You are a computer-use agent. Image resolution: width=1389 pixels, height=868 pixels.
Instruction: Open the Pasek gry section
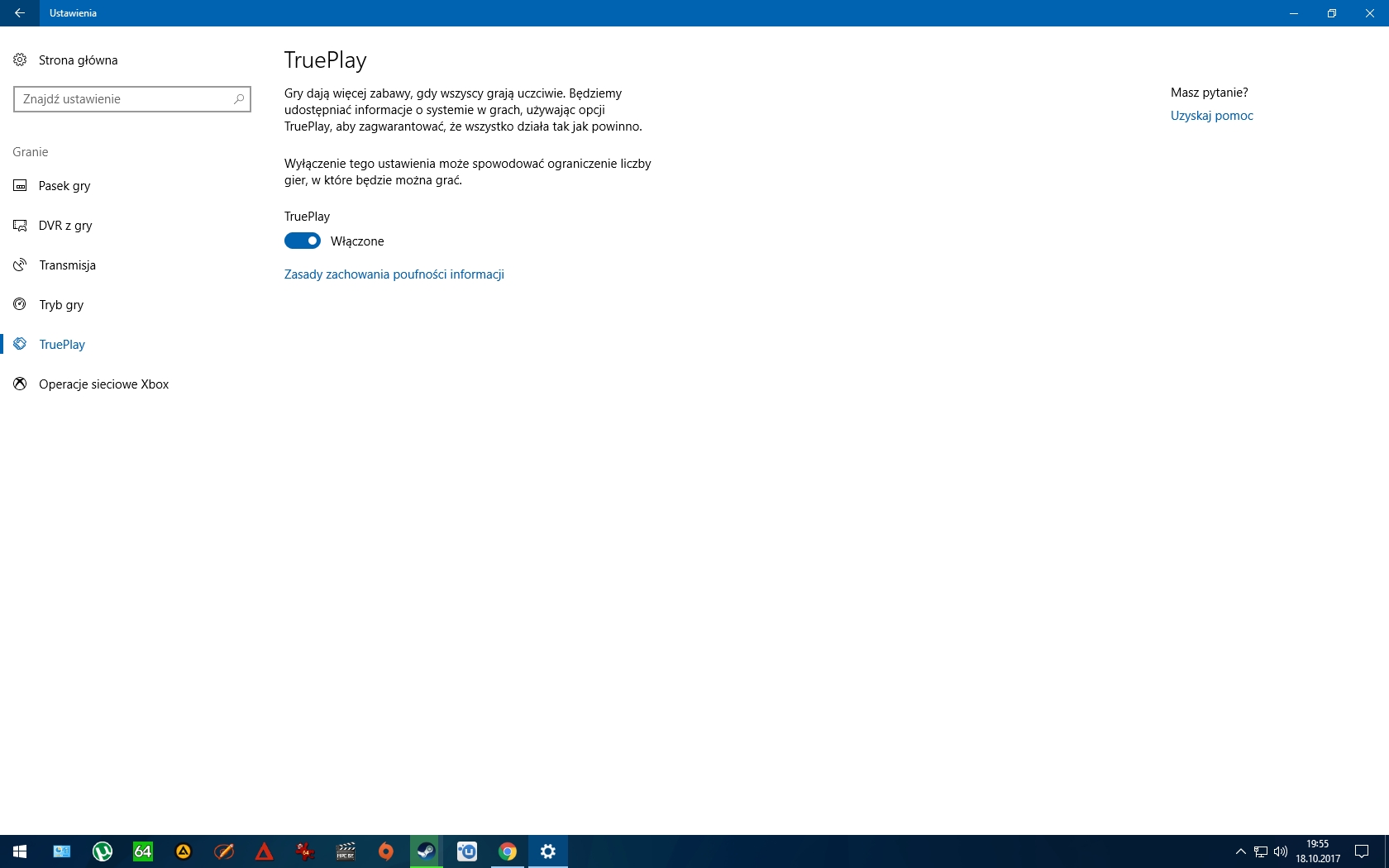click(x=64, y=186)
